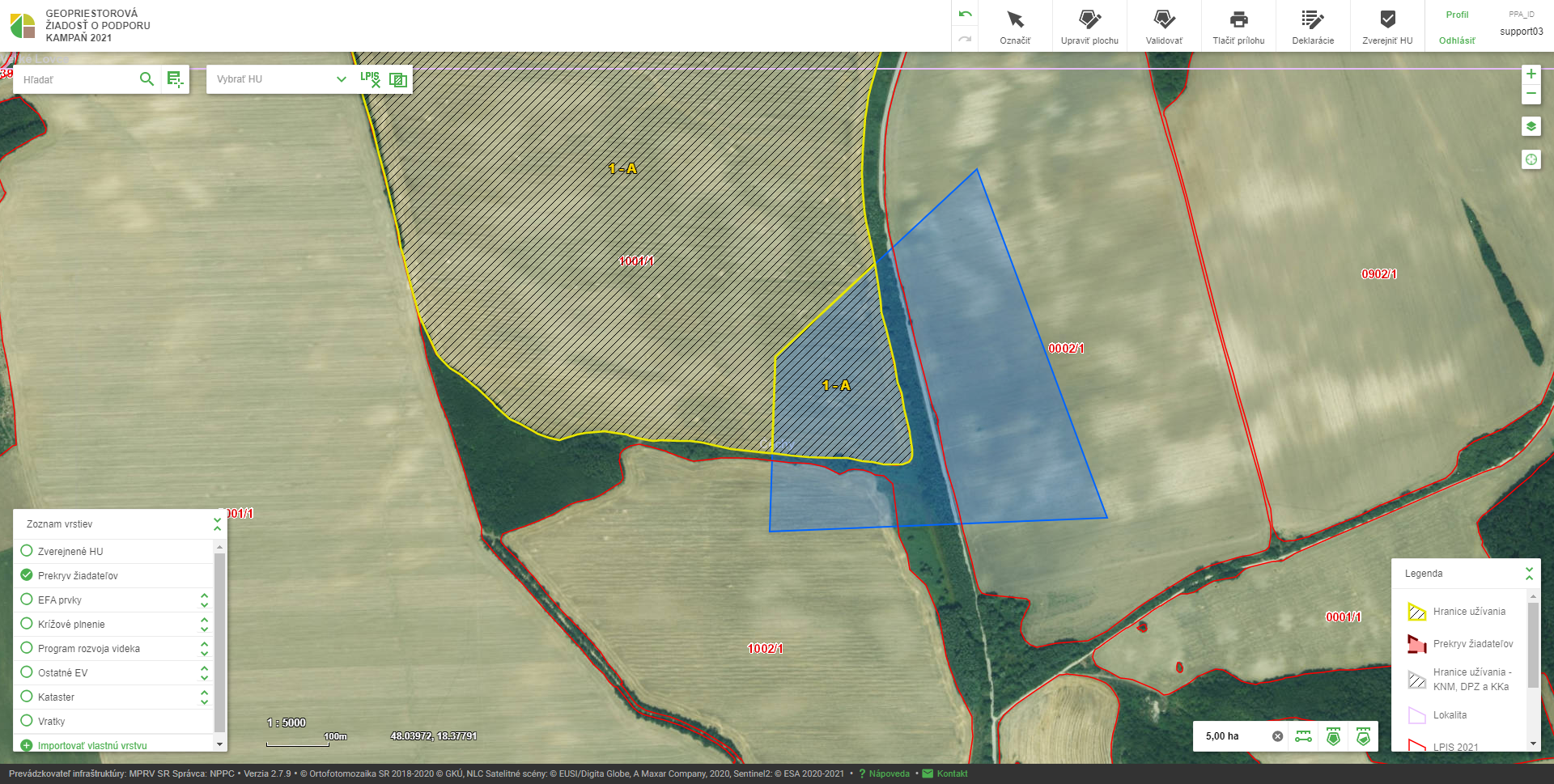The image size is (1554, 784).
Task: Click parcel label 0902/1 on map
Action: point(1379,274)
